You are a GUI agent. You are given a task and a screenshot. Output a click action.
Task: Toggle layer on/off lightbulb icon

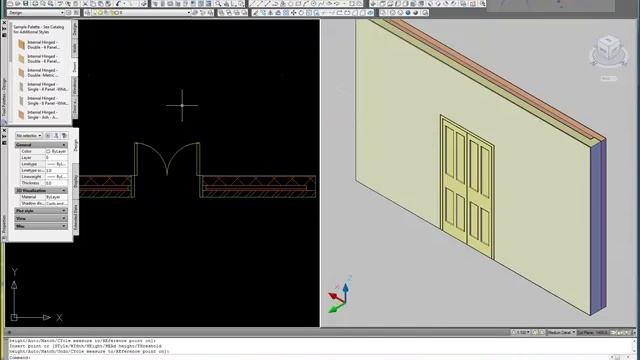click(x=101, y=13)
